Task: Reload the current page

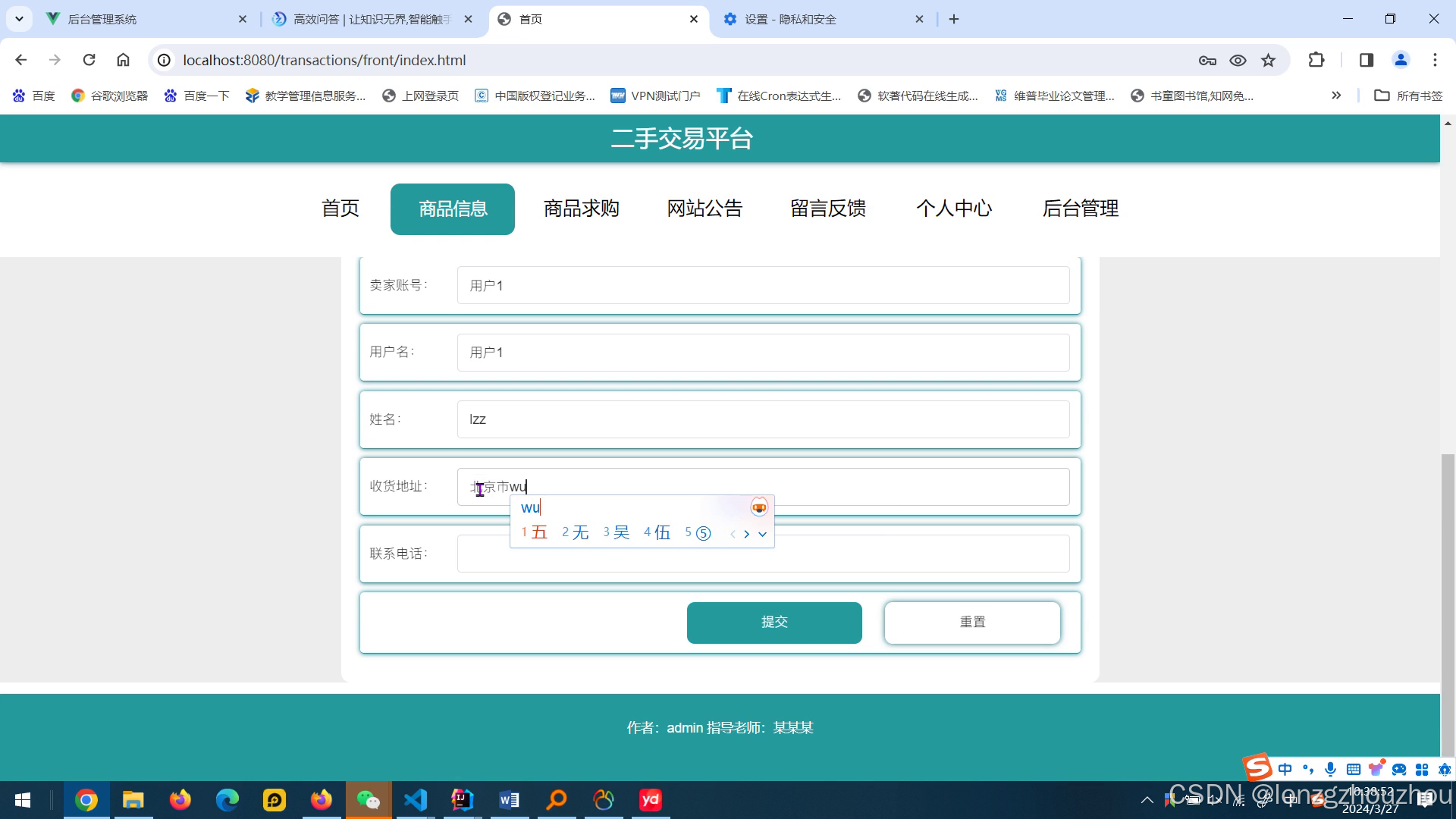Action: click(89, 60)
